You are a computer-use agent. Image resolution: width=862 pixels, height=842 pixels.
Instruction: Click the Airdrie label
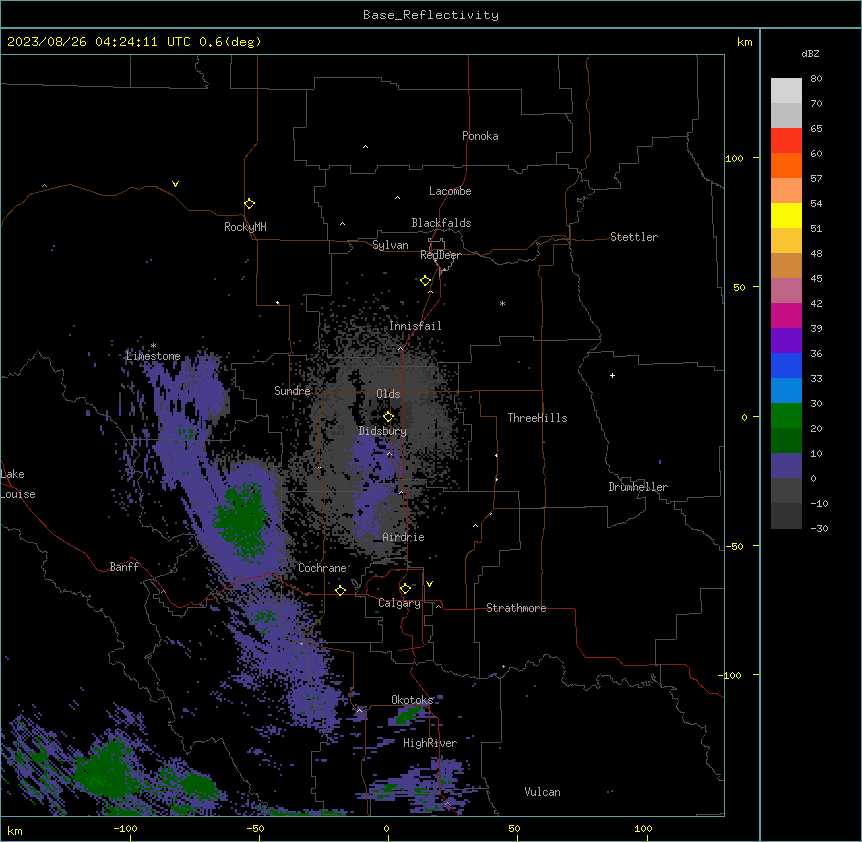pos(404,537)
